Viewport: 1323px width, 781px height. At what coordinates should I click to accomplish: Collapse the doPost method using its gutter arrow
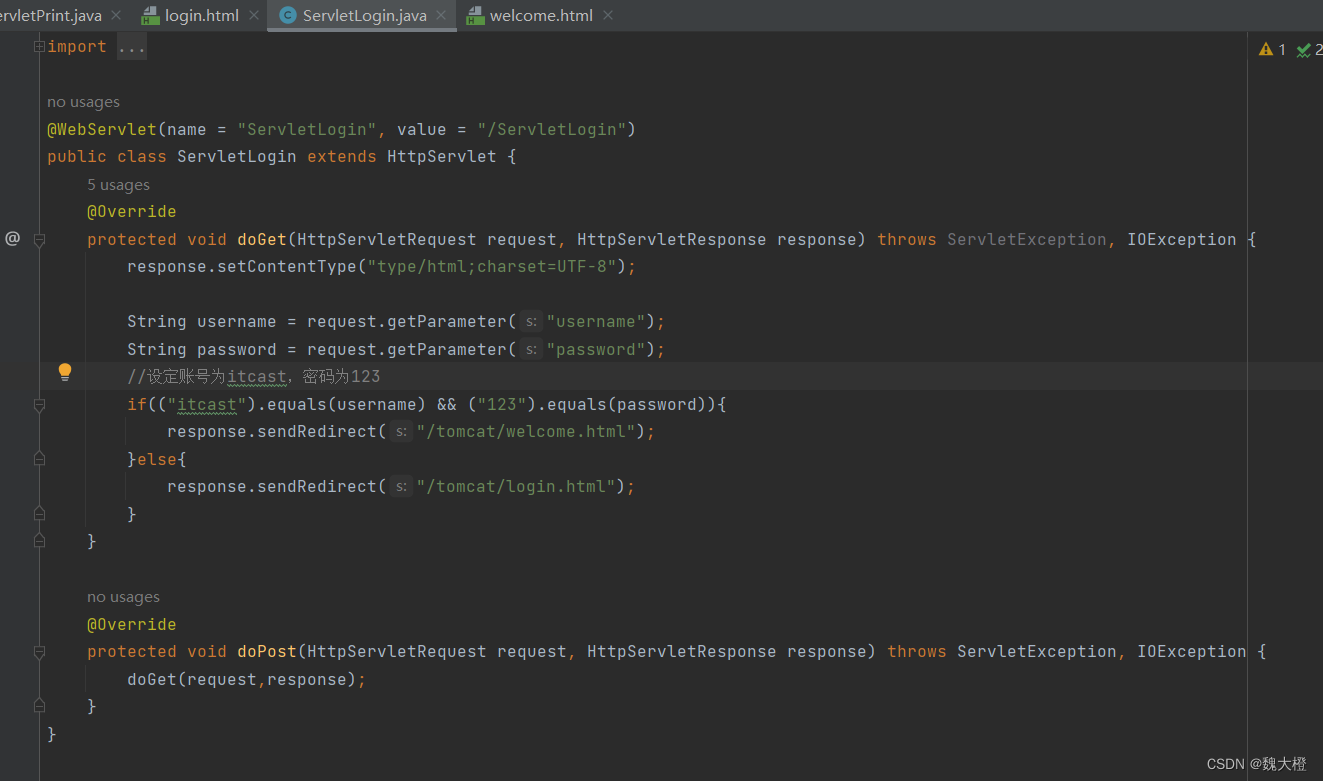tap(38, 651)
